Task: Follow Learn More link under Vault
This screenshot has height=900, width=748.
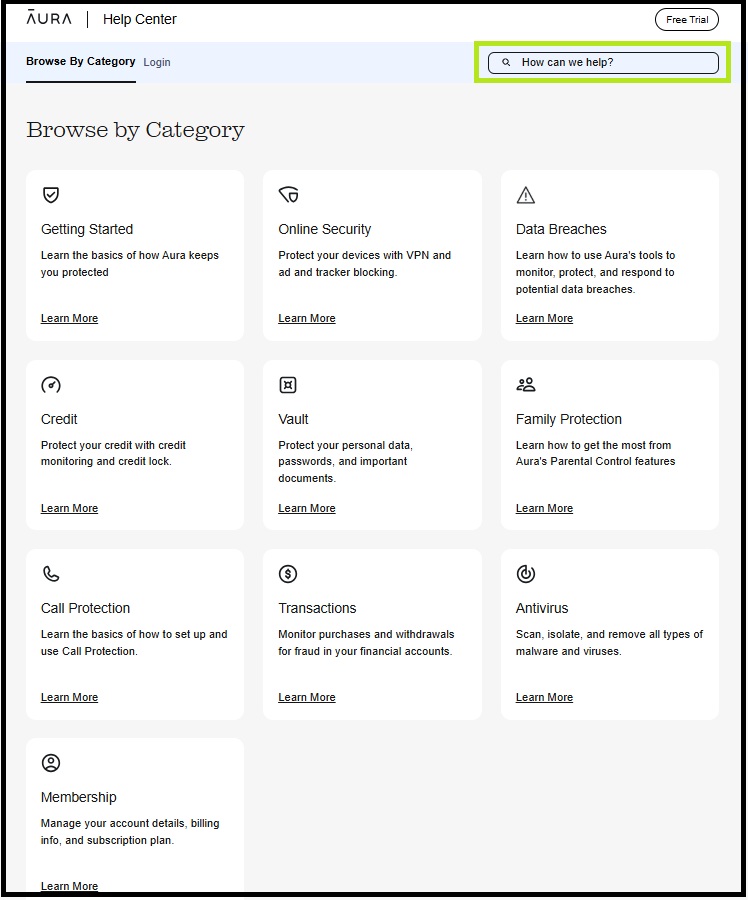Action: coord(307,509)
